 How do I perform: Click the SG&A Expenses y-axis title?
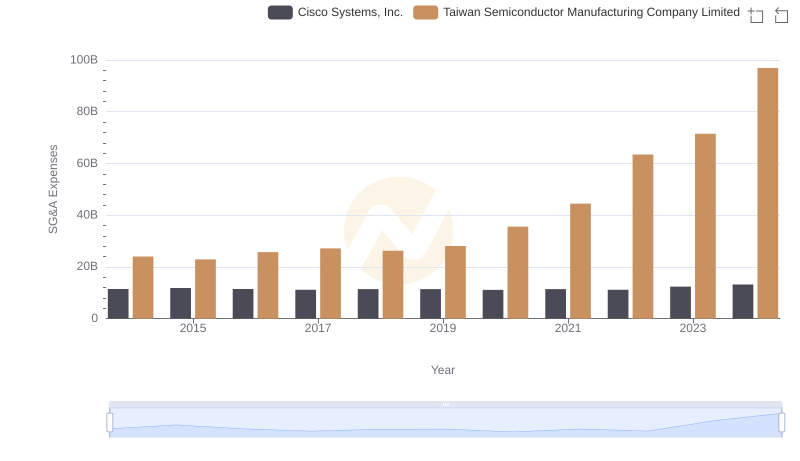coord(53,189)
